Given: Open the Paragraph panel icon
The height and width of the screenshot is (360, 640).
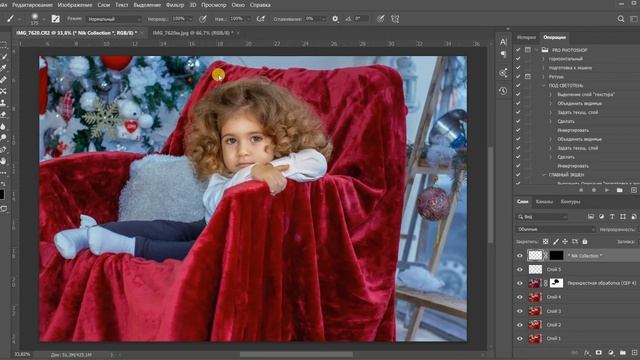Looking at the screenshot, I should 503,54.
